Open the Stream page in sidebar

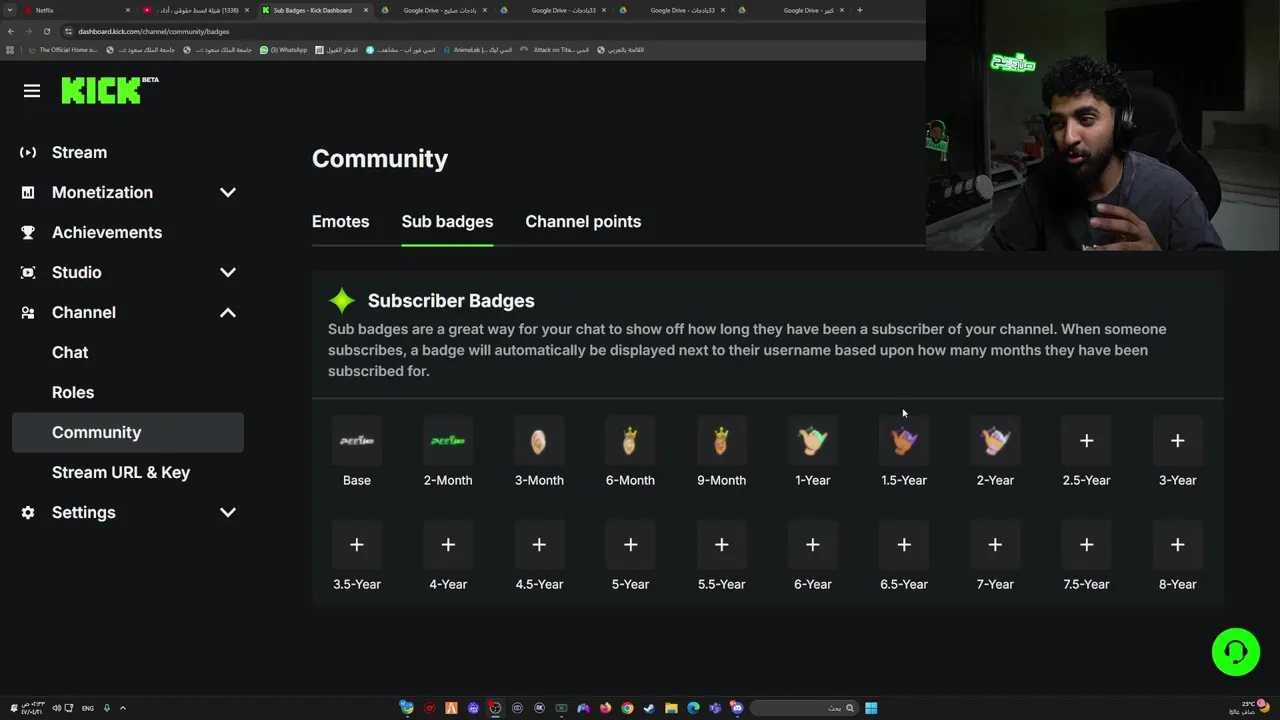79,152
